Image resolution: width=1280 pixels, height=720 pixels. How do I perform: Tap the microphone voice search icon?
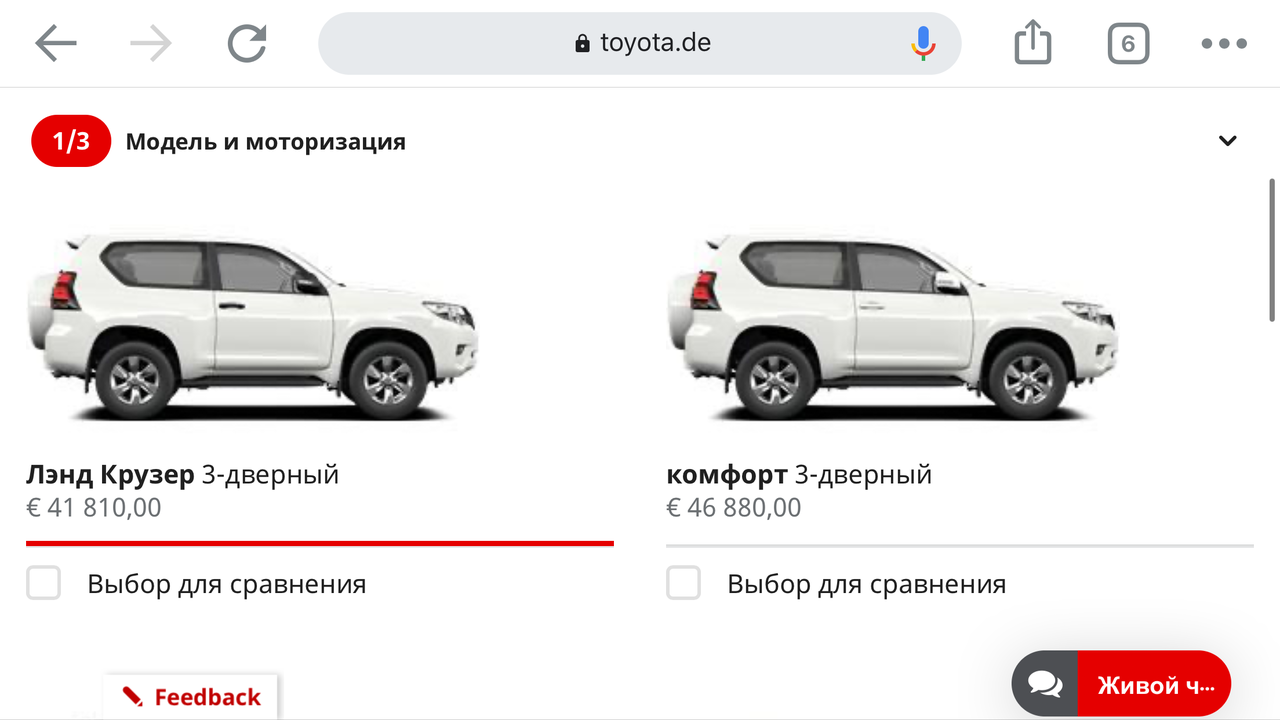923,43
